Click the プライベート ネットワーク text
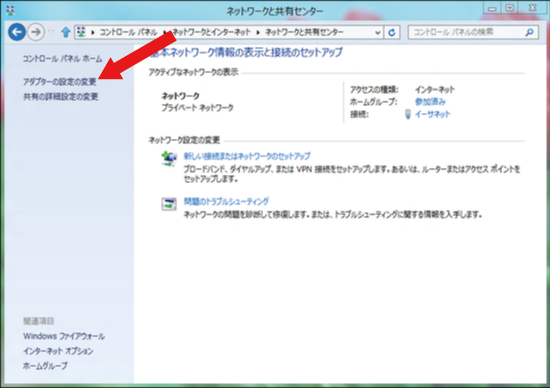Viewport: 550px width, 388px height. tap(197, 108)
